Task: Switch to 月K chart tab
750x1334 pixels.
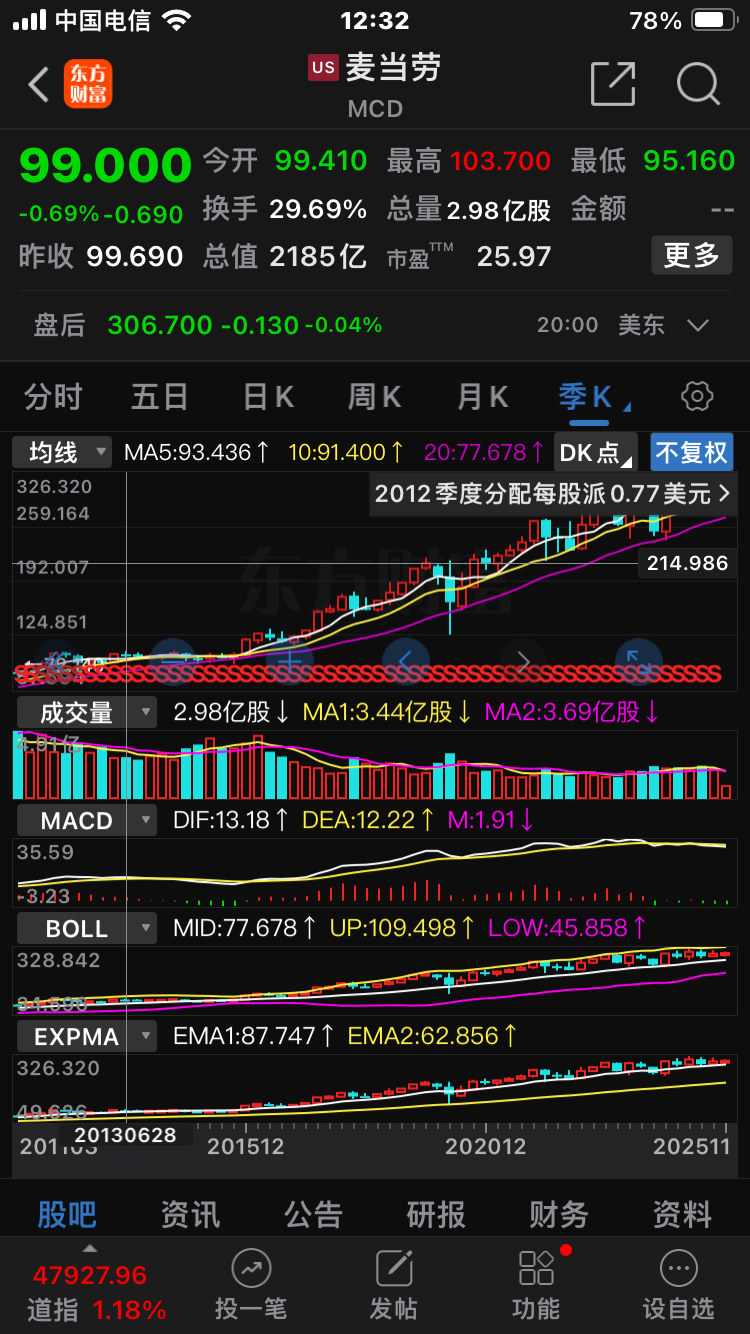Action: 483,397
